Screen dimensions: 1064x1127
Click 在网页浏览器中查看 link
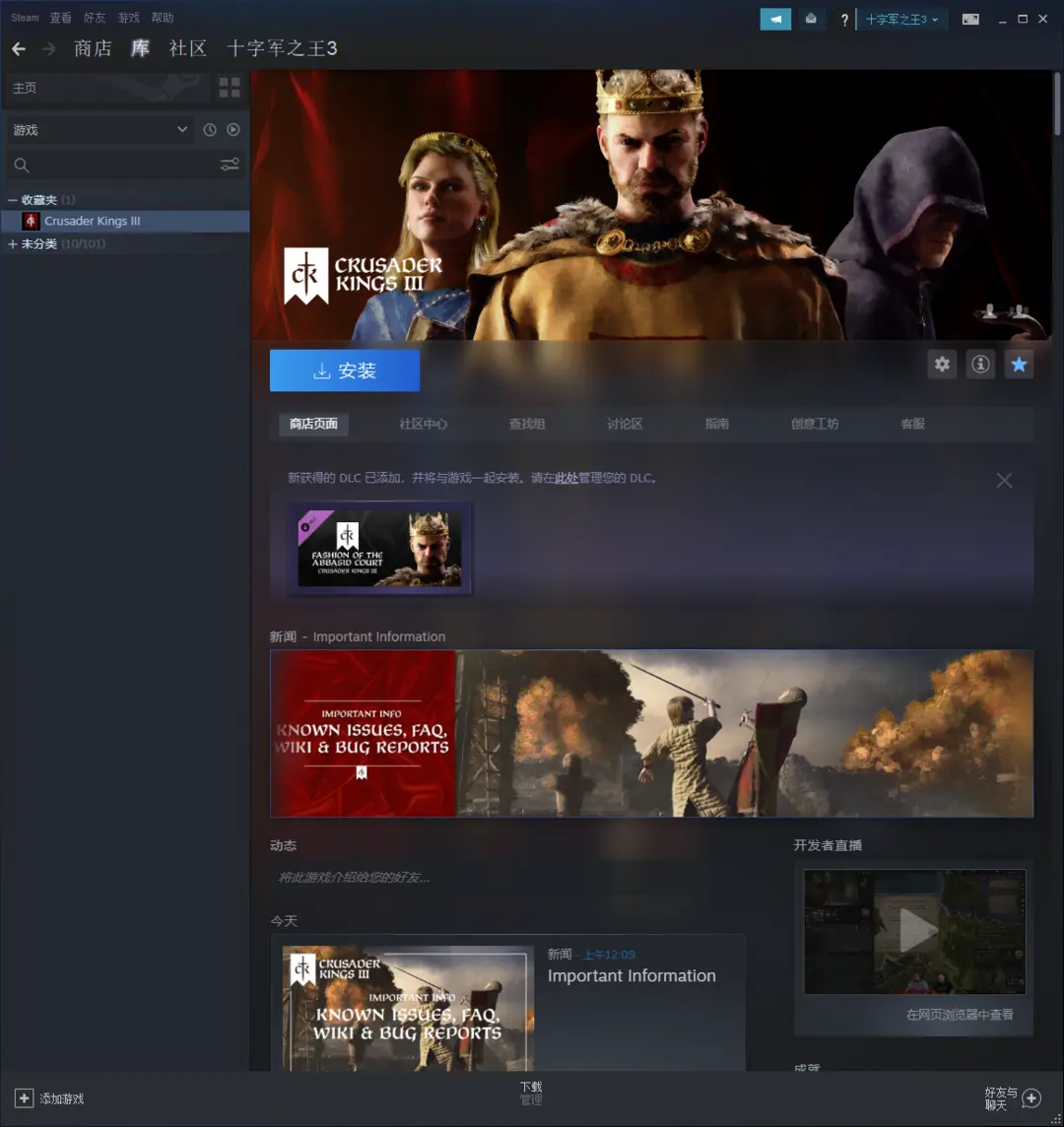point(960,1015)
